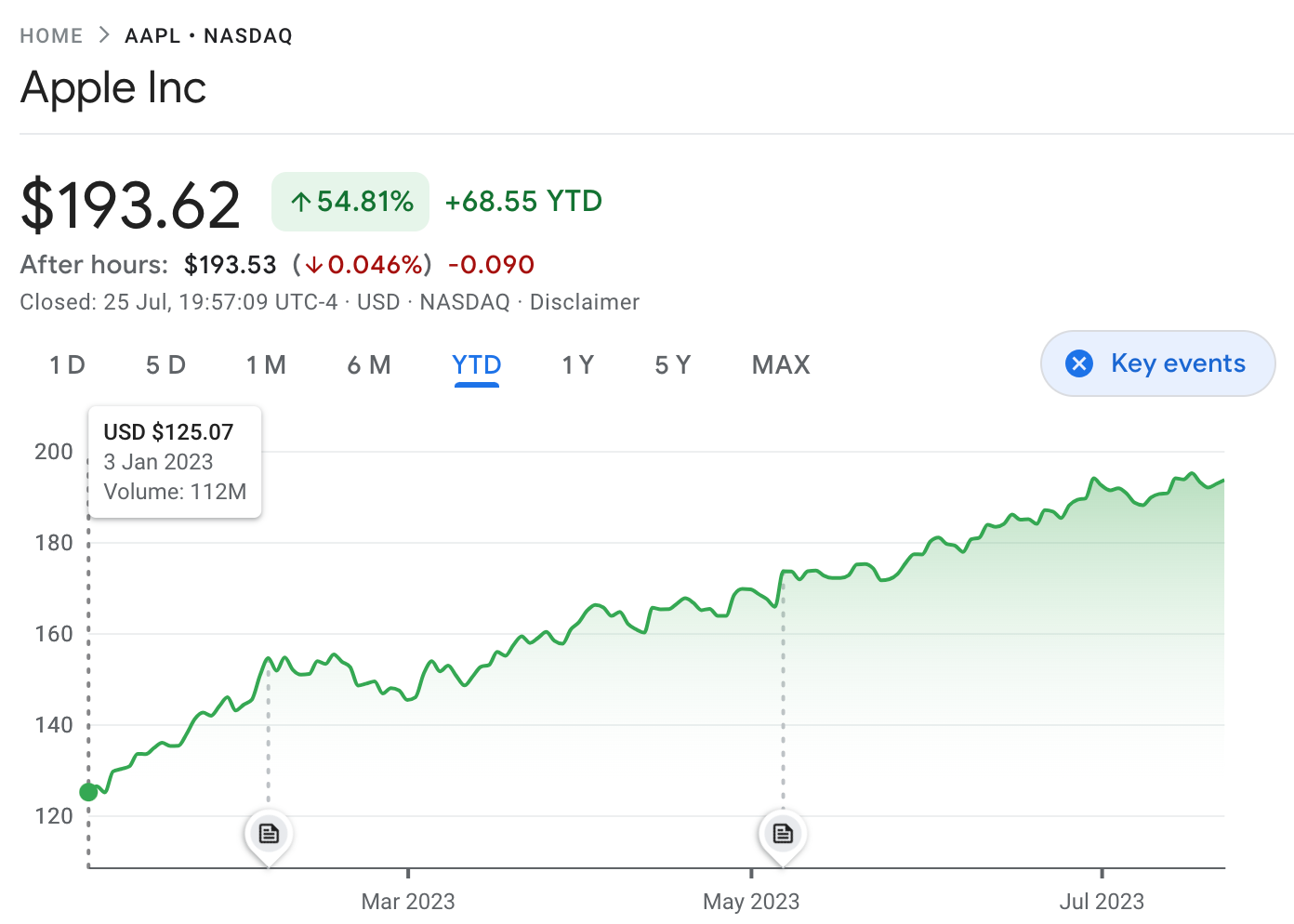
Task: Choose the 6 M time range
Action: tap(369, 365)
